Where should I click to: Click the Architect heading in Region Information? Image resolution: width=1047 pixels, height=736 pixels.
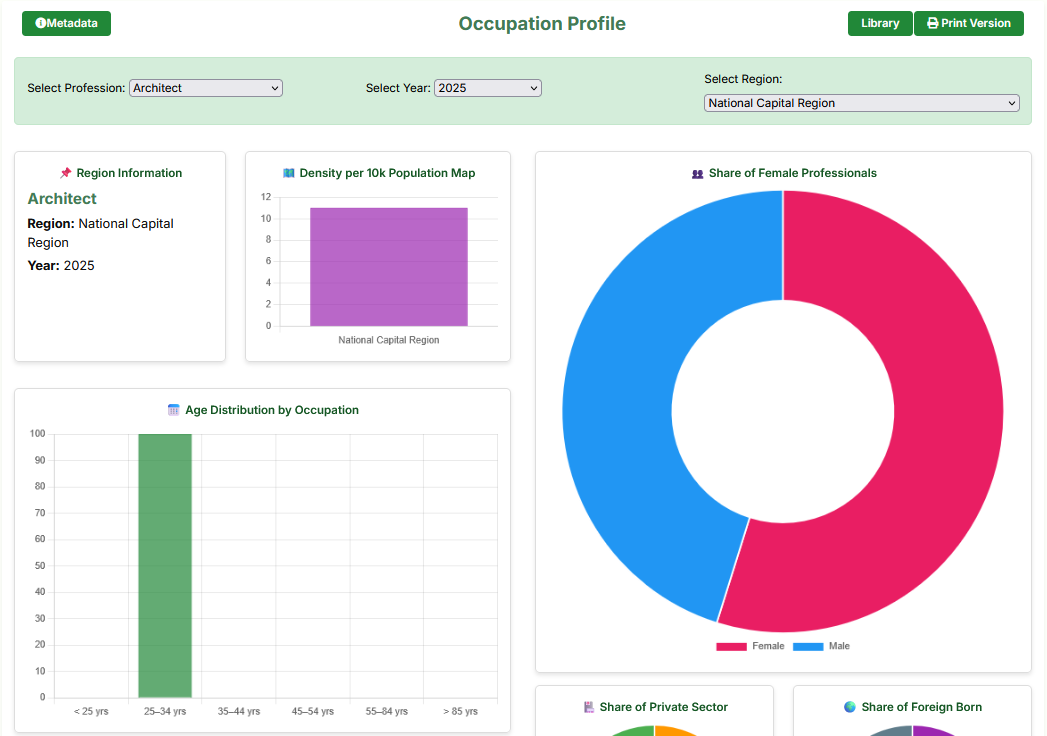click(62, 199)
